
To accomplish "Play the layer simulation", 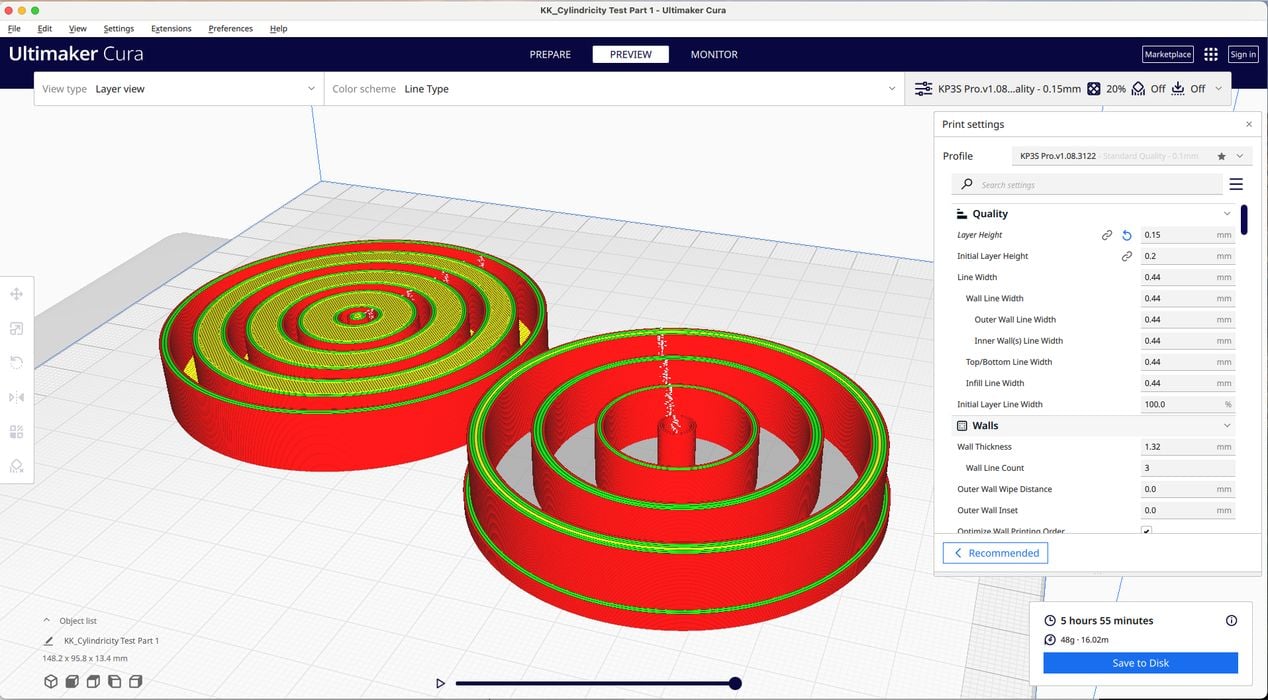I will [440, 683].
